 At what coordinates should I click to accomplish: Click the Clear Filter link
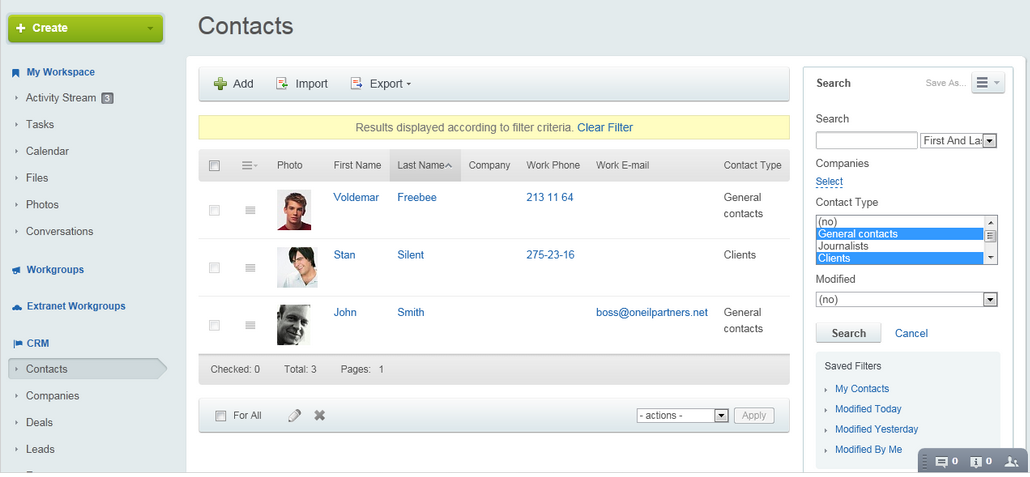click(605, 127)
